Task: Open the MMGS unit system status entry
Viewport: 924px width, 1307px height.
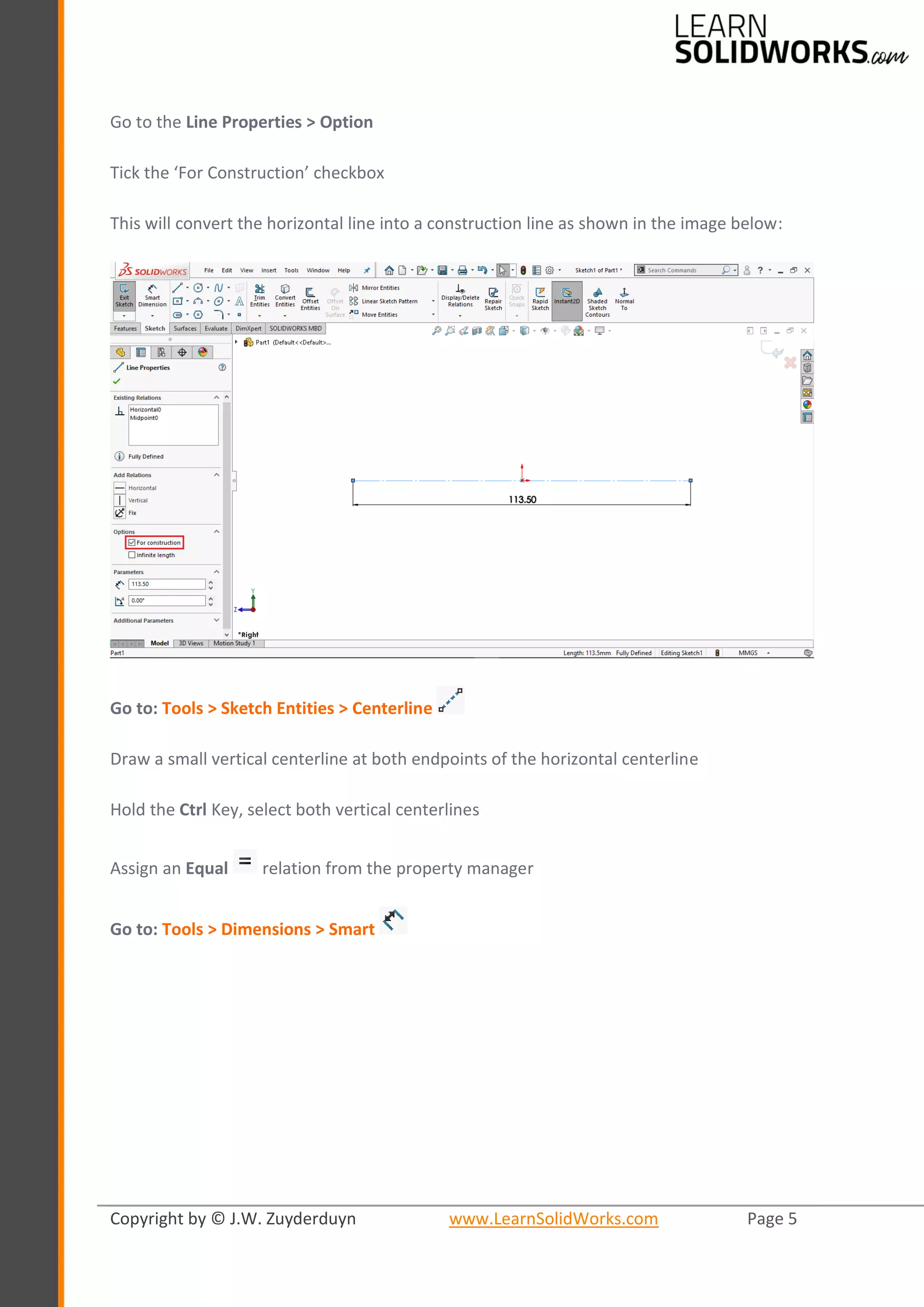Action: (x=748, y=653)
